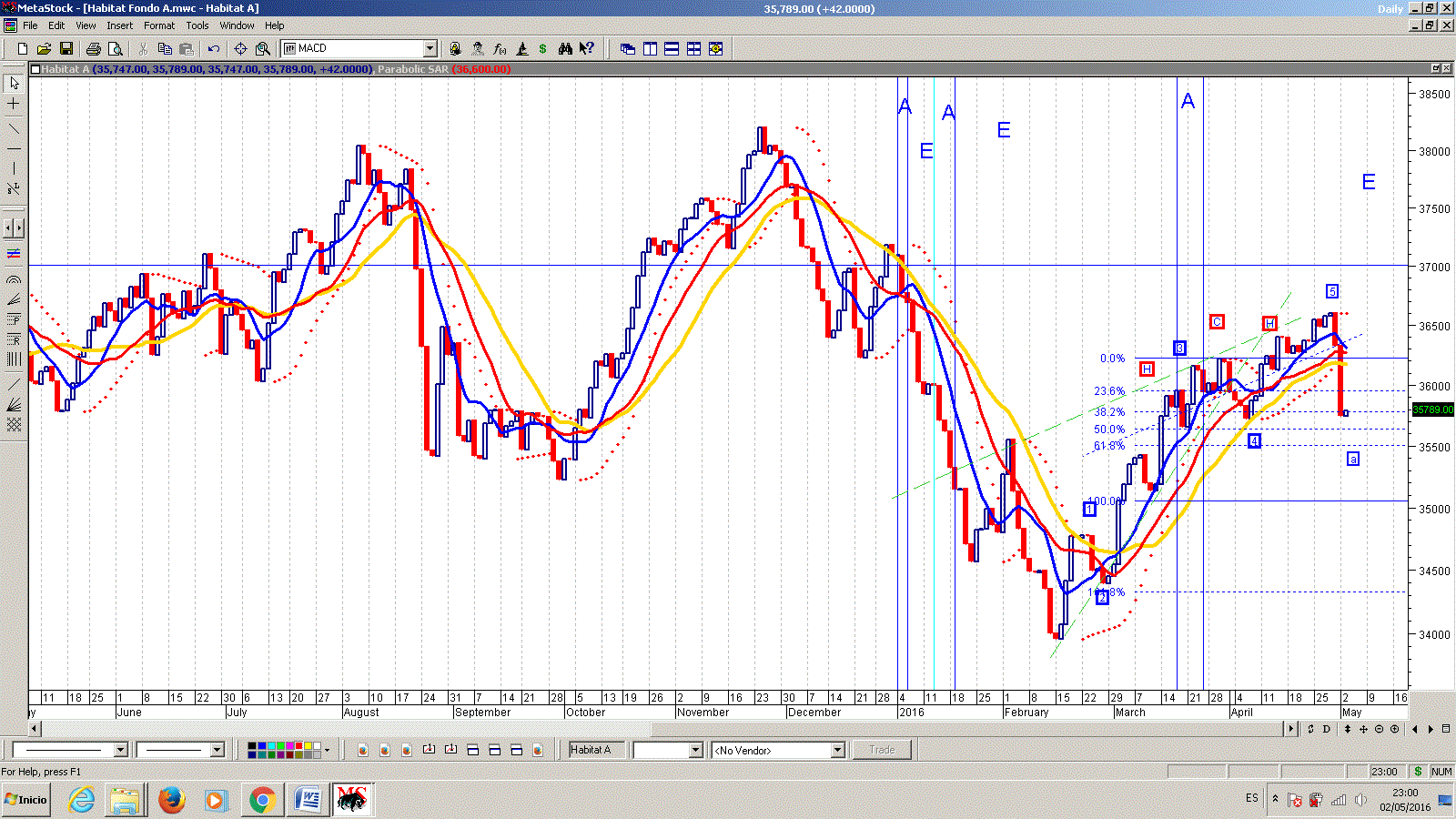Click the zoom-in plus button near the scrollbar
The height and width of the screenshot is (819, 1456).
click(x=1394, y=729)
